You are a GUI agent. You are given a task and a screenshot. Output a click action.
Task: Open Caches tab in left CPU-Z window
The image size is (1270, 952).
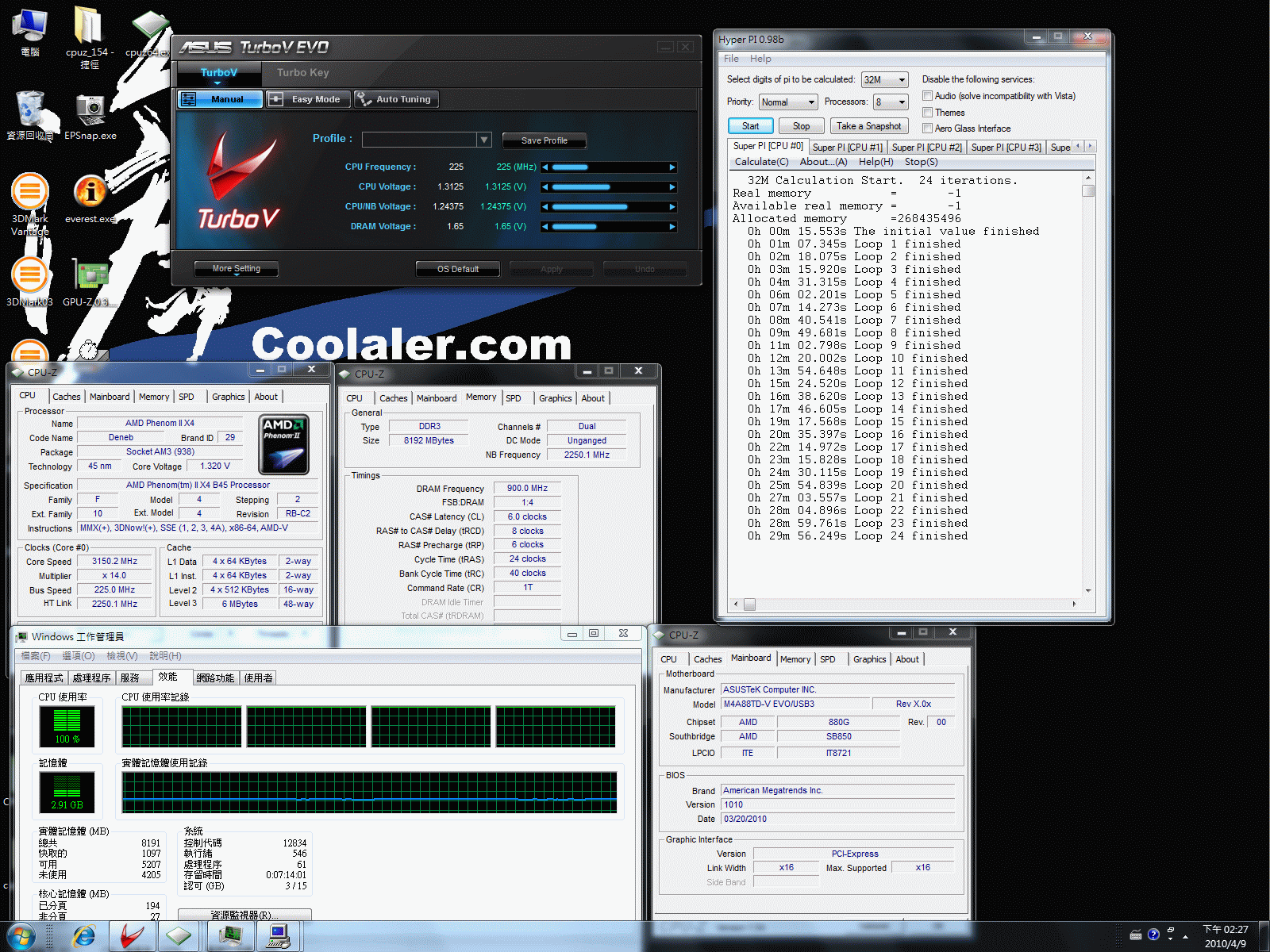tap(67, 397)
